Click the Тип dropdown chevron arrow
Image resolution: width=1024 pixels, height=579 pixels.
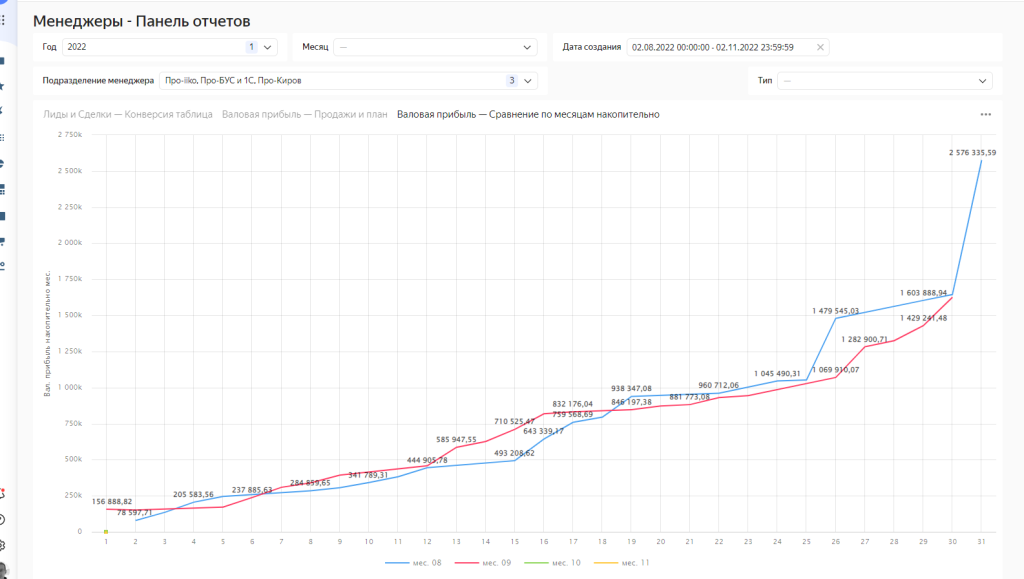click(984, 81)
